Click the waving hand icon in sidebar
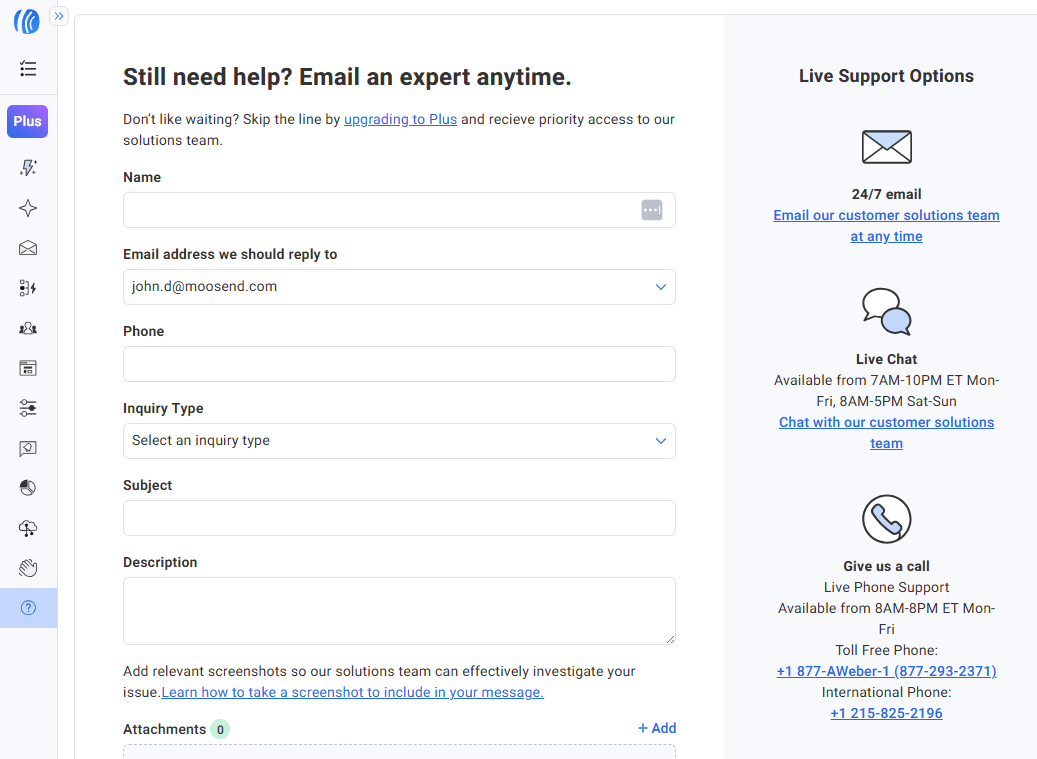Viewport: 1037px width, 759px height. coord(28,568)
